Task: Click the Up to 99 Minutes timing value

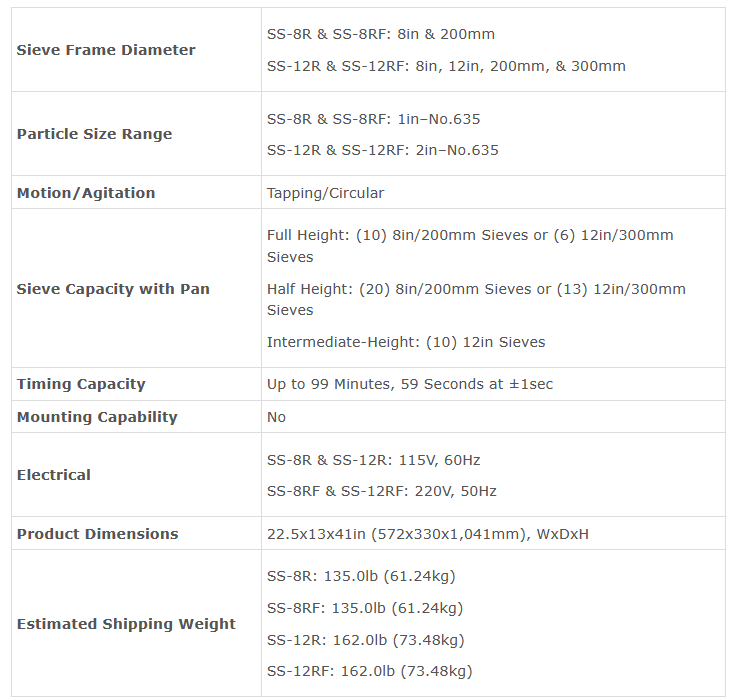Action: [410, 384]
